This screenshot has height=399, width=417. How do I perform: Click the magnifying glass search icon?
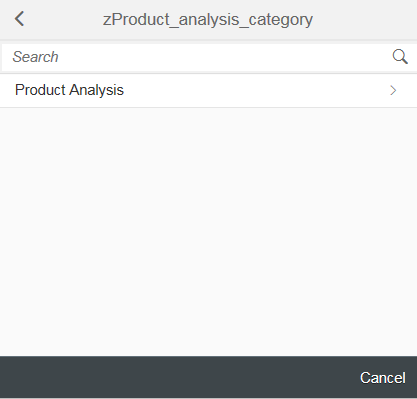(x=400, y=57)
